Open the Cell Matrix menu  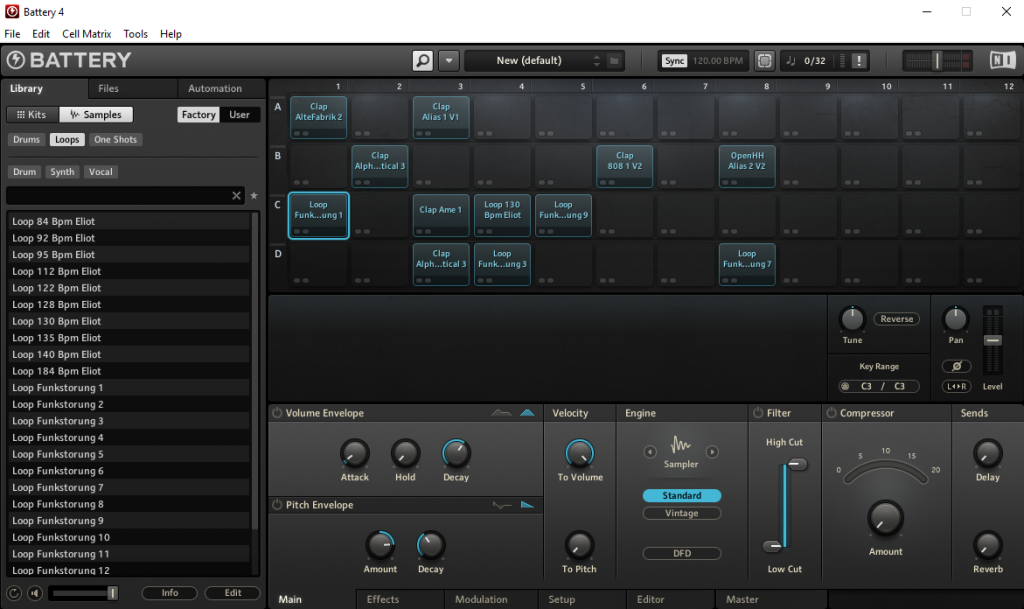coord(87,34)
